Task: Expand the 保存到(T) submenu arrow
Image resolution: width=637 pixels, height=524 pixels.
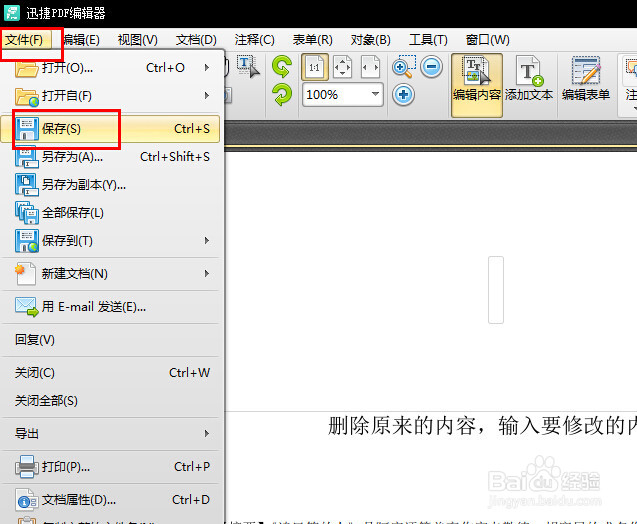Action: pyautogui.click(x=207, y=241)
